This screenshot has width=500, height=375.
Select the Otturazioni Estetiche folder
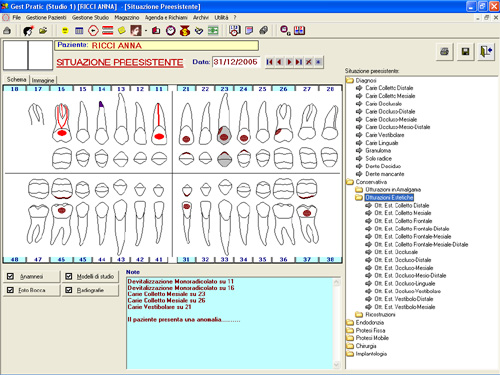tap(389, 198)
